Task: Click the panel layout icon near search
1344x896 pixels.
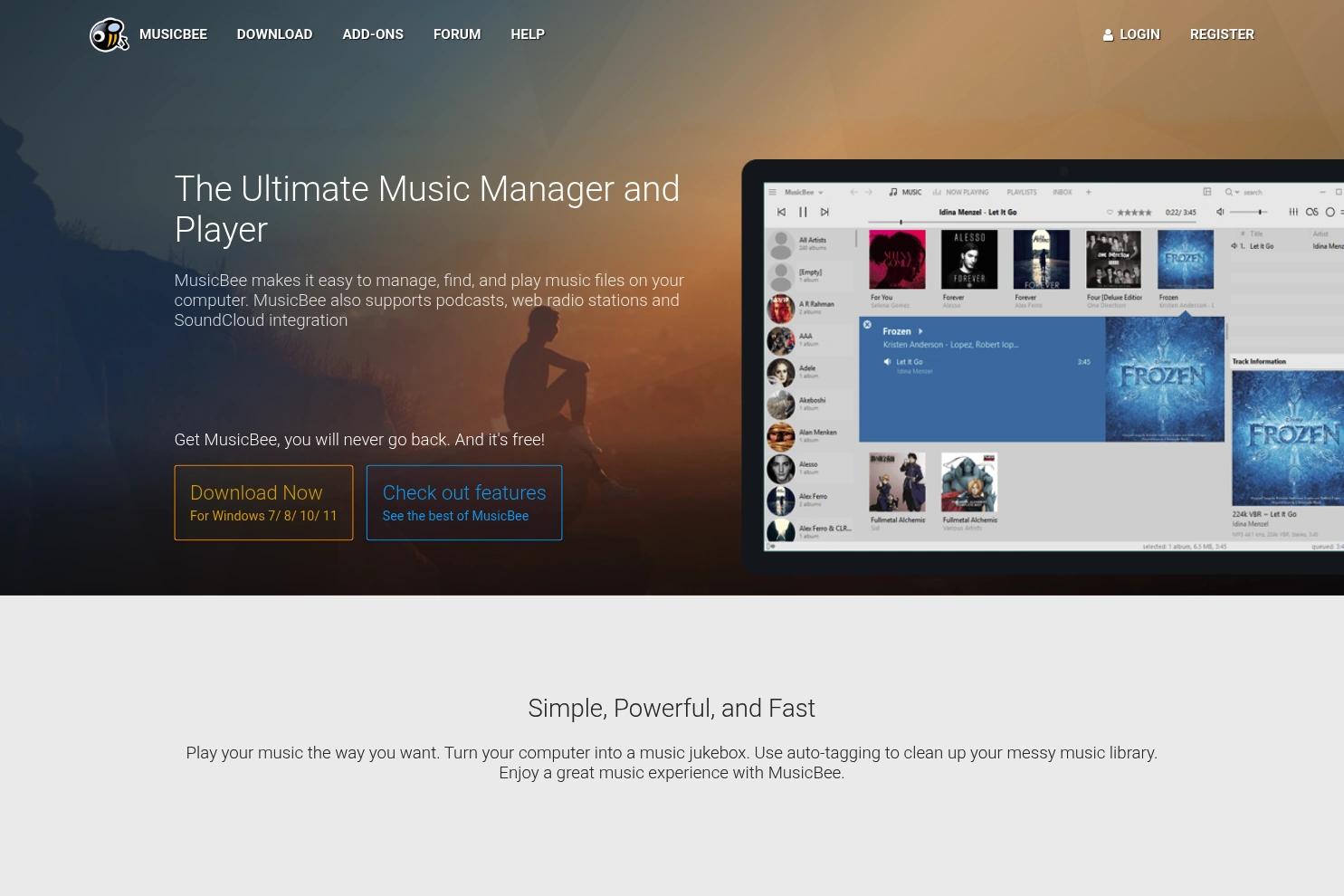Action: pyautogui.click(x=1206, y=192)
